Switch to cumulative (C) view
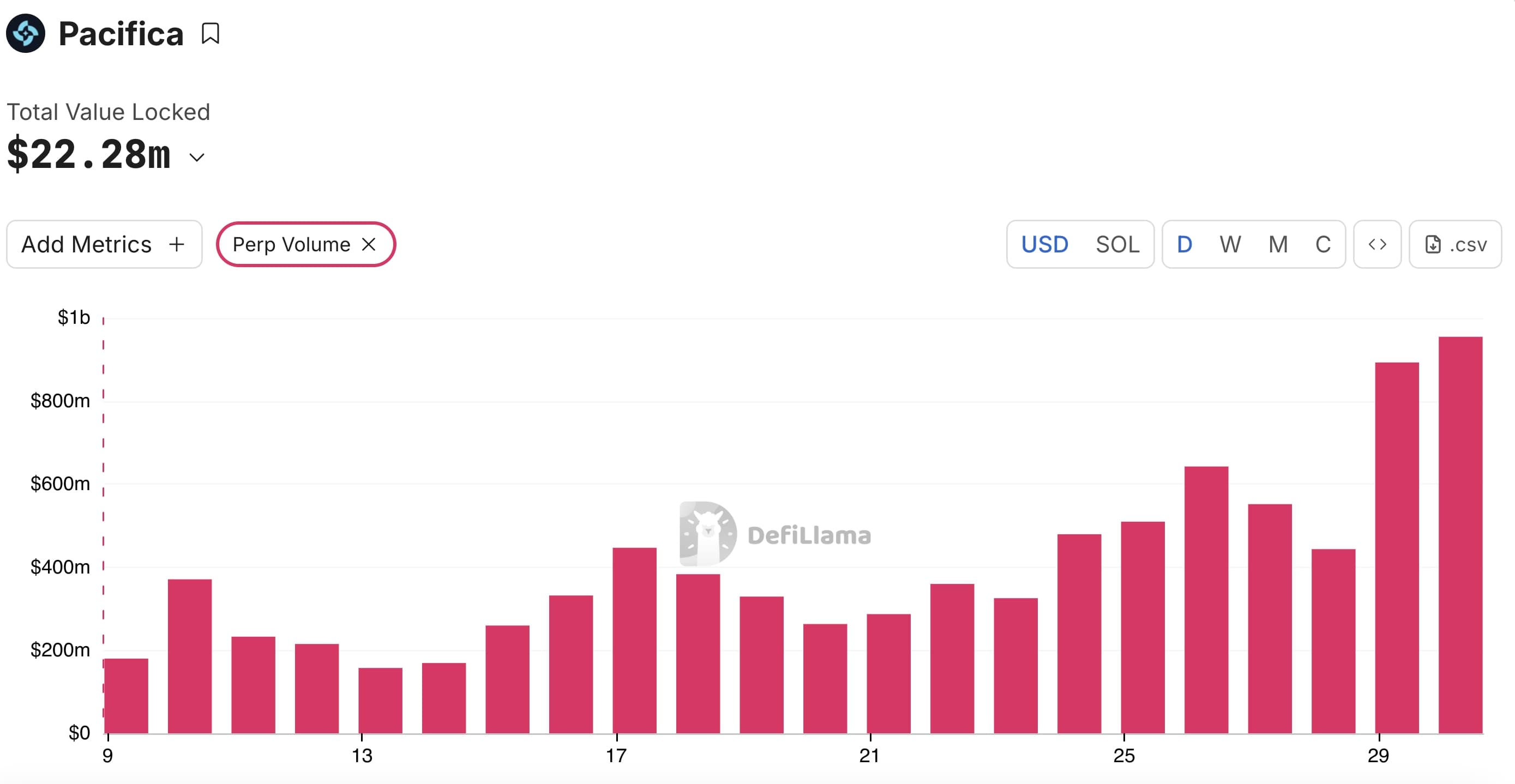 pos(1322,244)
